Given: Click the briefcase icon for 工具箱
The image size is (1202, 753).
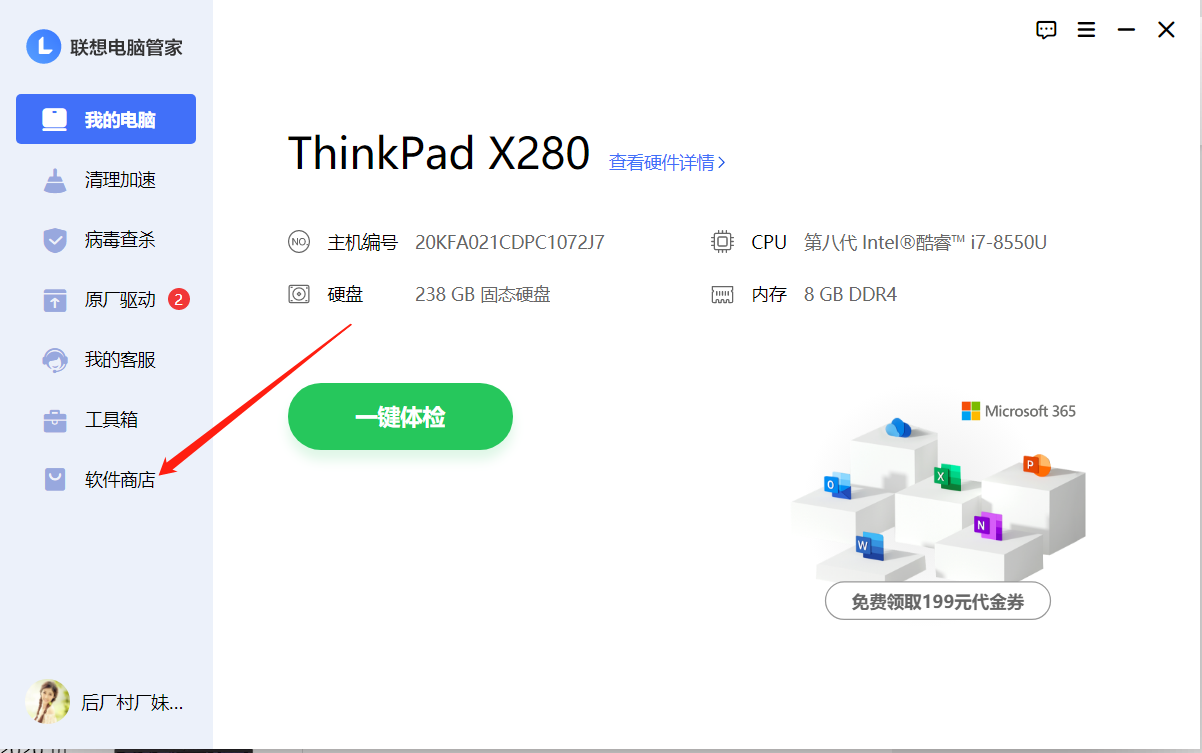Looking at the screenshot, I should coord(55,420).
